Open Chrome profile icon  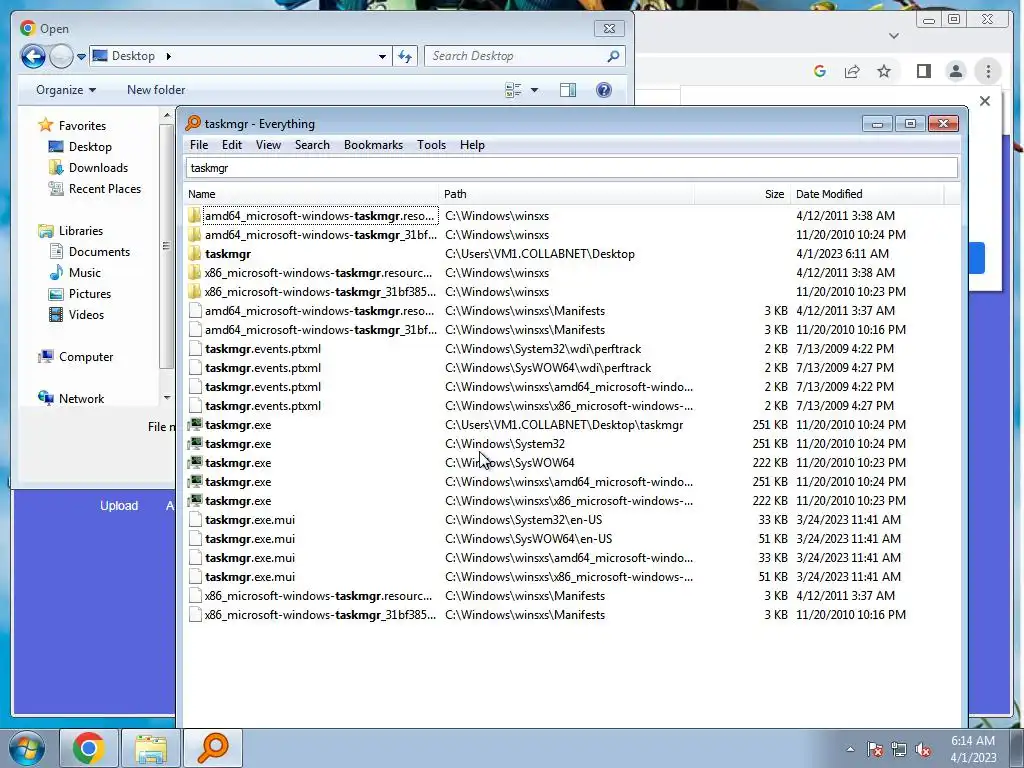[x=955, y=71]
